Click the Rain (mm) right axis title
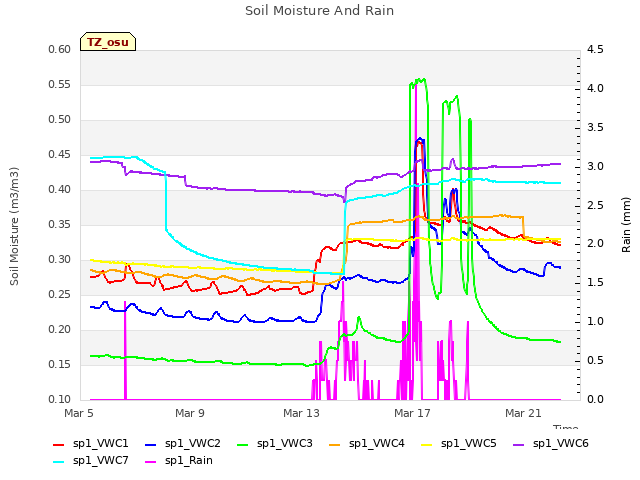This screenshot has width=640, height=480. (626, 225)
